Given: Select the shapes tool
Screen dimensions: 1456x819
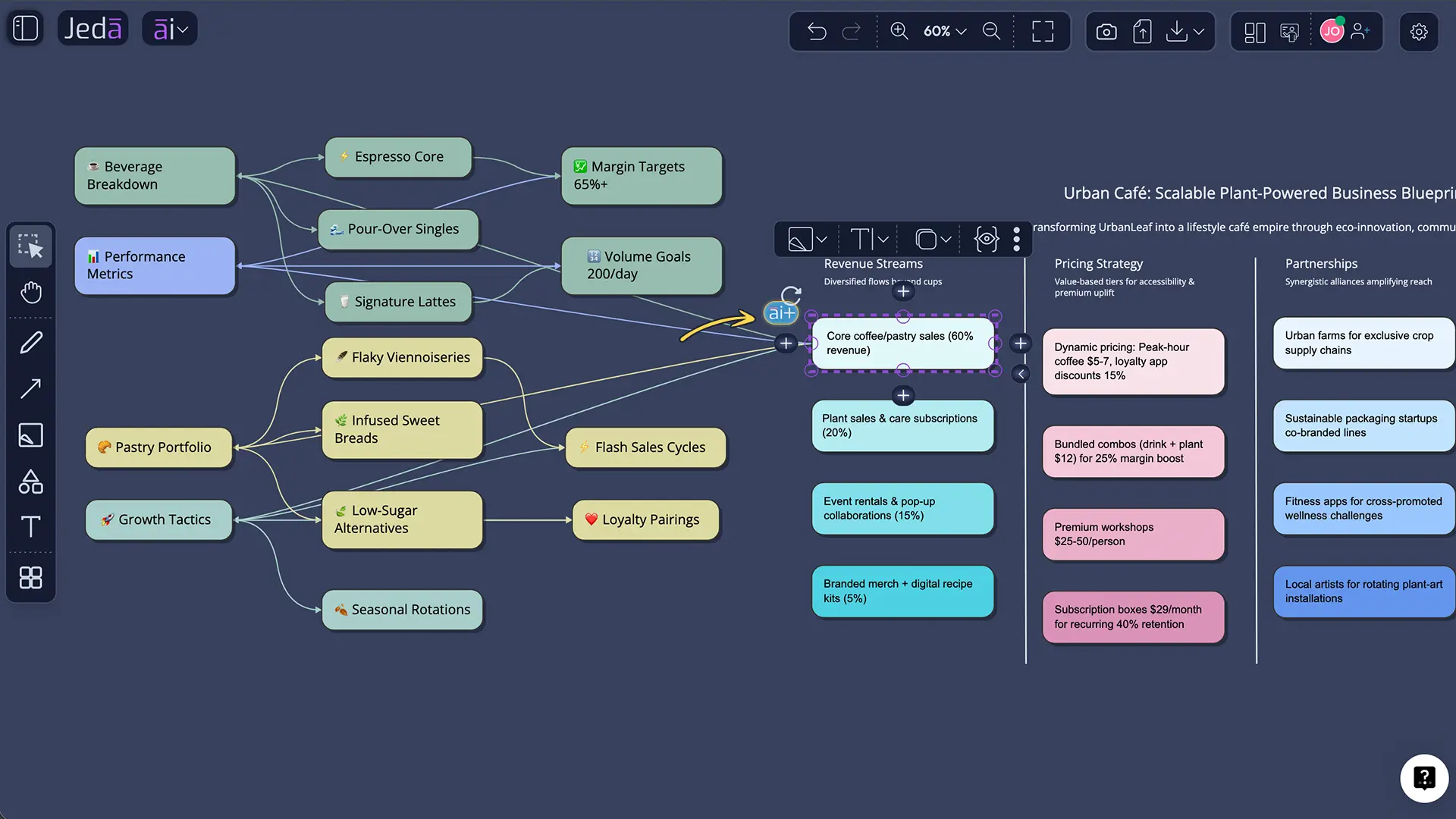Looking at the screenshot, I should tap(31, 482).
